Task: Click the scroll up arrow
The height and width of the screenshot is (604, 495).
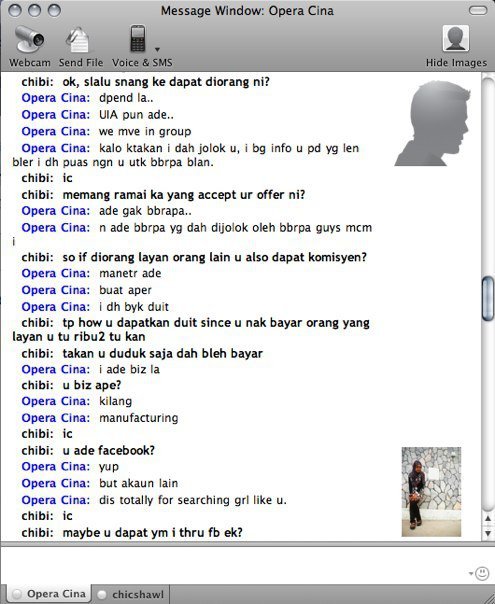Action: [488, 518]
